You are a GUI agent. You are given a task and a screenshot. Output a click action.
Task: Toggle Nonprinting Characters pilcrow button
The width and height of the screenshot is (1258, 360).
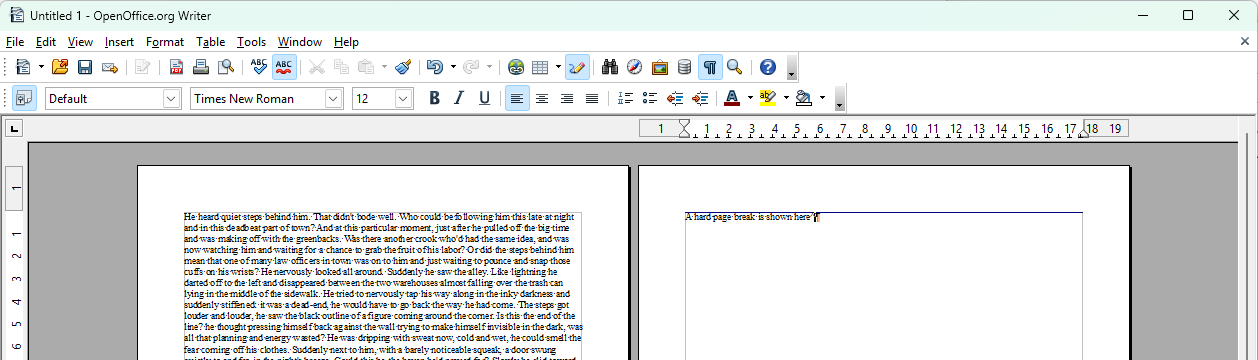tap(709, 67)
